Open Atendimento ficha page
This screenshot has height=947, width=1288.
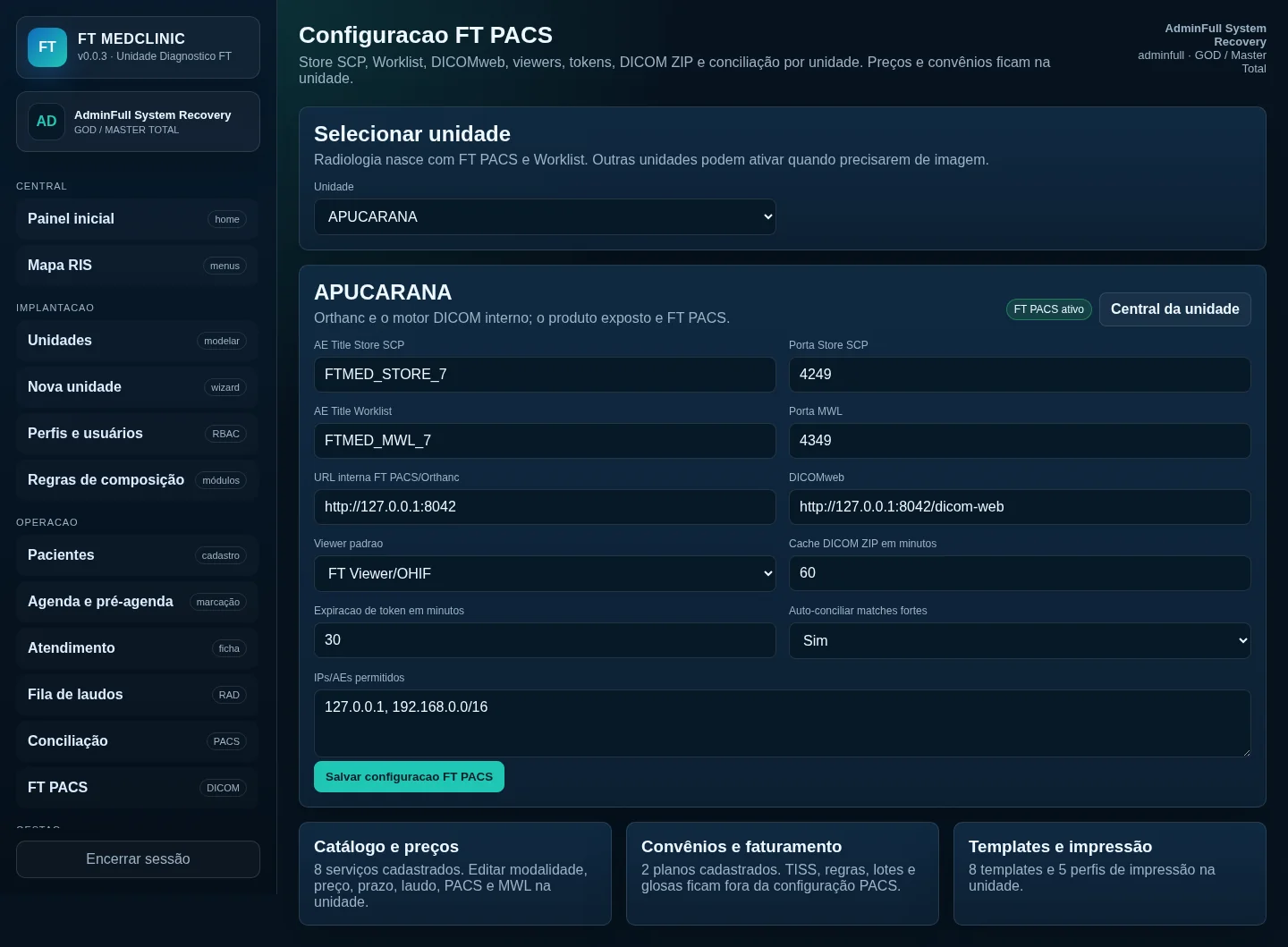click(x=137, y=648)
